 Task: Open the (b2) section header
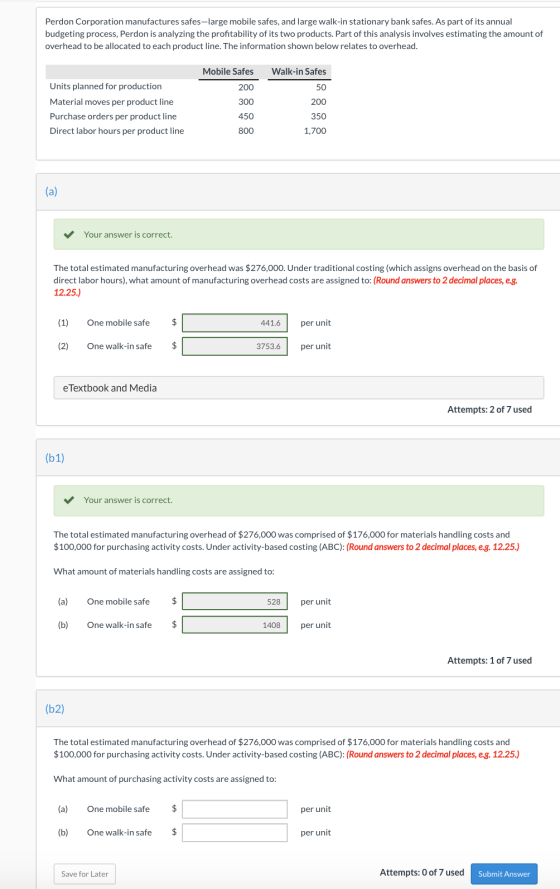pyautogui.click(x=54, y=709)
